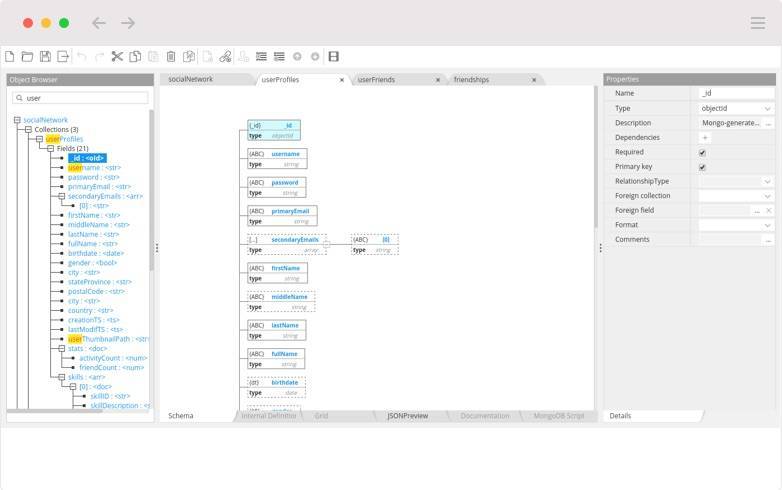Uncheck the Required checkbox
This screenshot has height=490, width=782.
point(702,152)
